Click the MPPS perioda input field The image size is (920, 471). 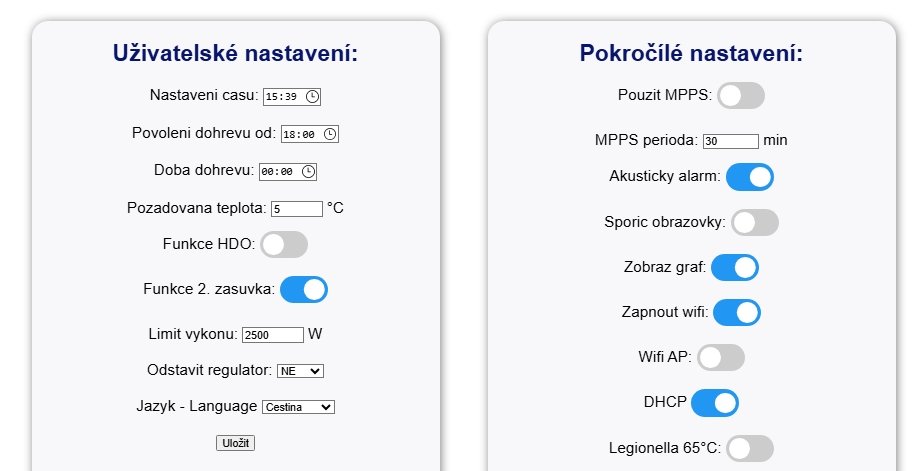tap(730, 141)
